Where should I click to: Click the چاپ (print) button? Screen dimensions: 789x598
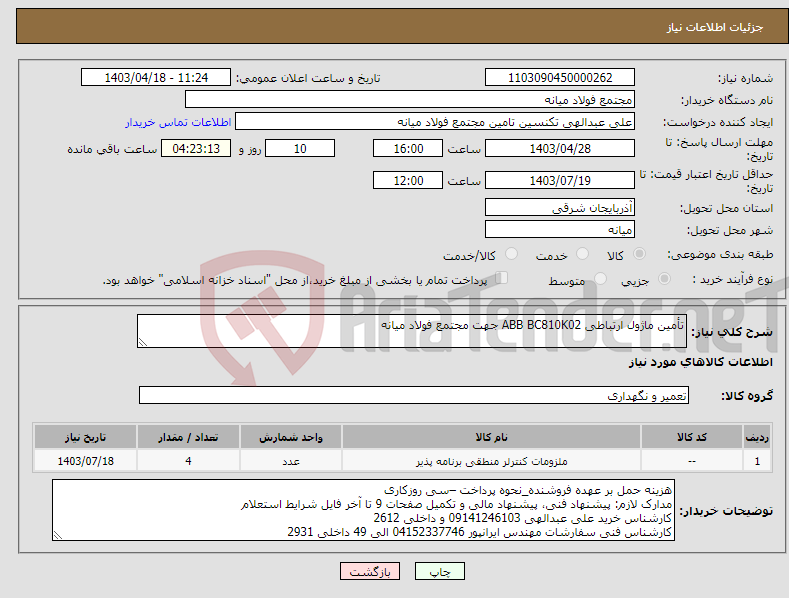click(x=439, y=571)
